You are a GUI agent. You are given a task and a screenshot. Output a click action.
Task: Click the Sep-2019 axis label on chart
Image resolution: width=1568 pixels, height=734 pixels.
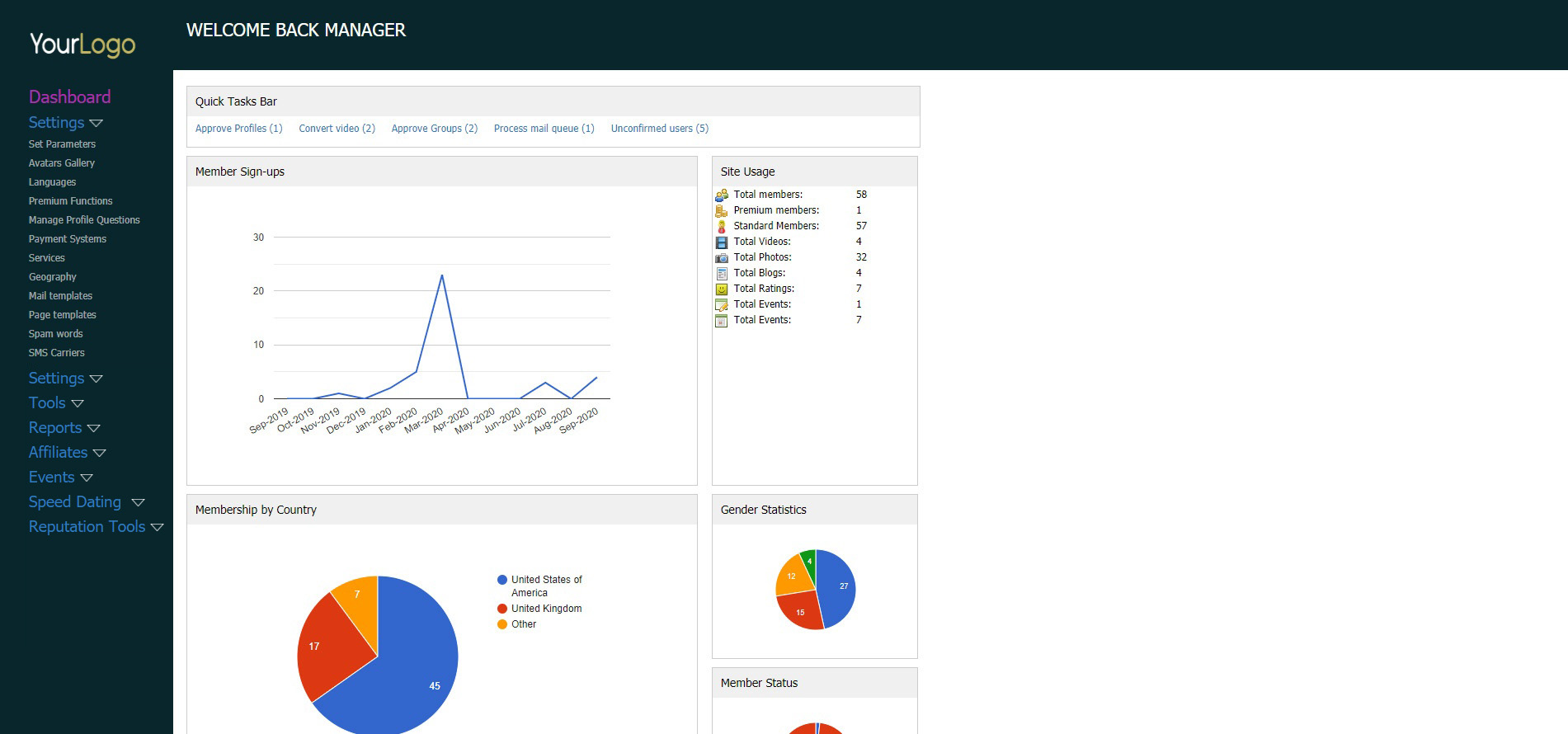269,421
